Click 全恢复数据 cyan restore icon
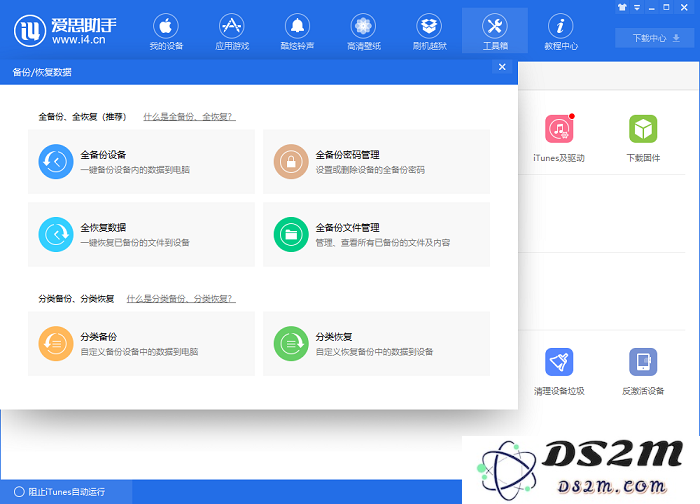 (x=56, y=234)
